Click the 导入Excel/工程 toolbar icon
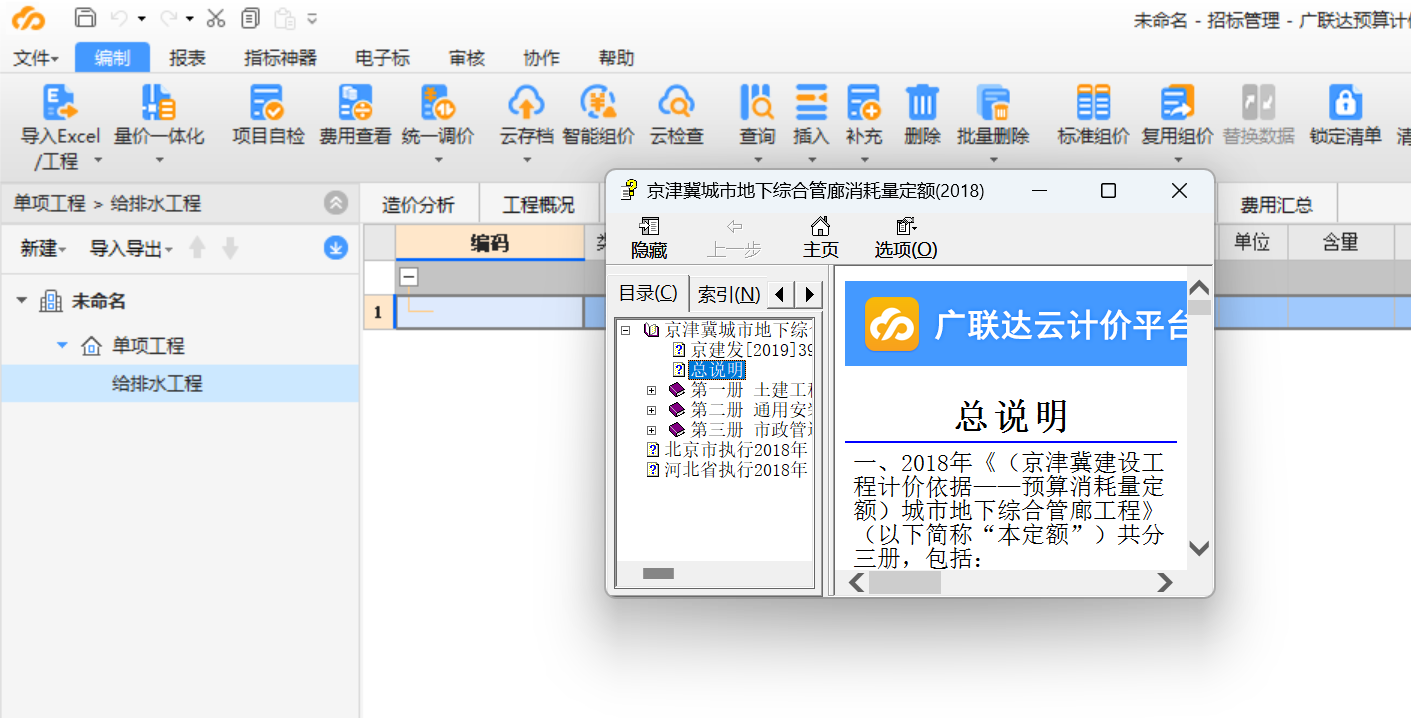Image resolution: width=1411 pixels, height=718 pixels. (x=60, y=103)
